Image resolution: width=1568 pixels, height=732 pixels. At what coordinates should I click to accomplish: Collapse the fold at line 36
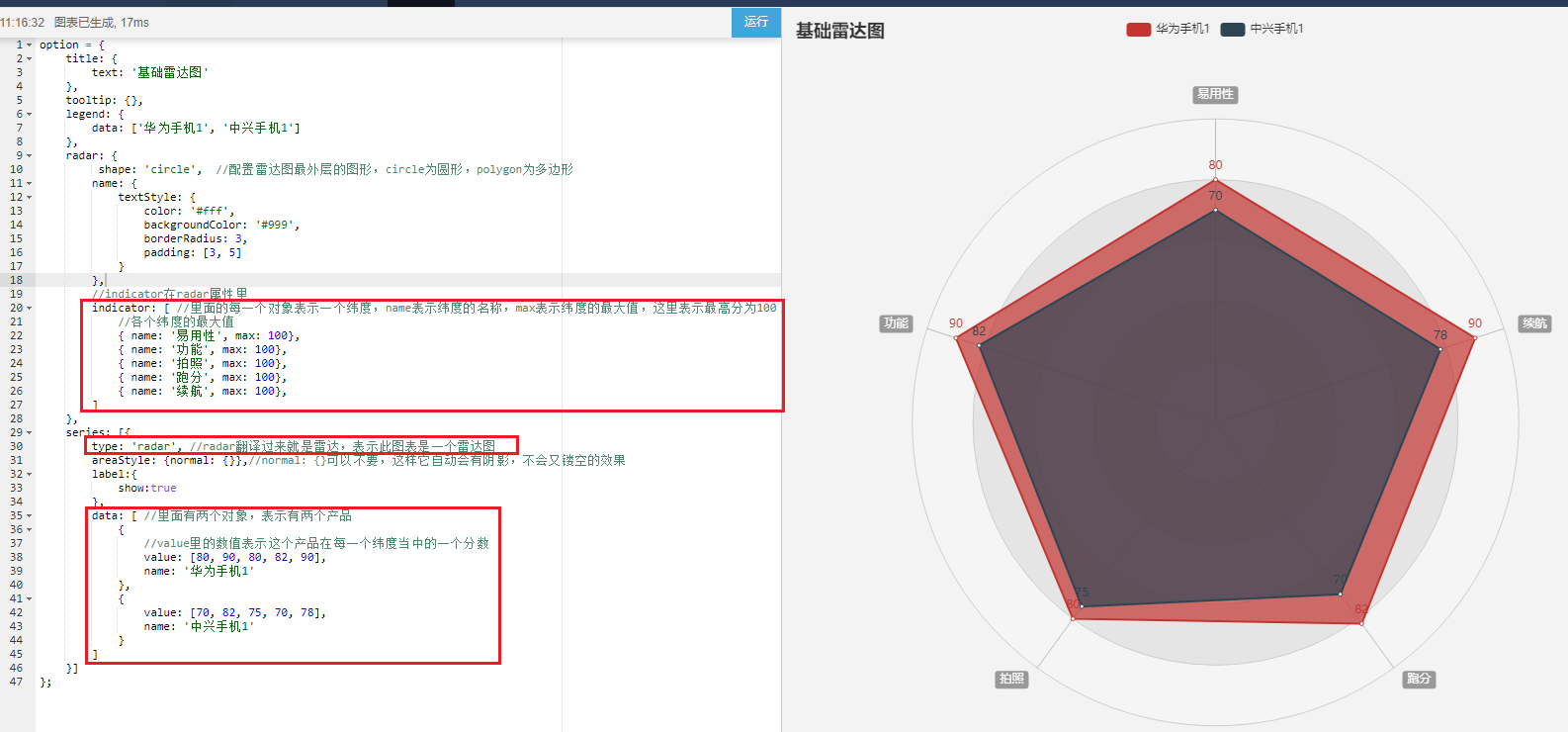click(x=30, y=530)
